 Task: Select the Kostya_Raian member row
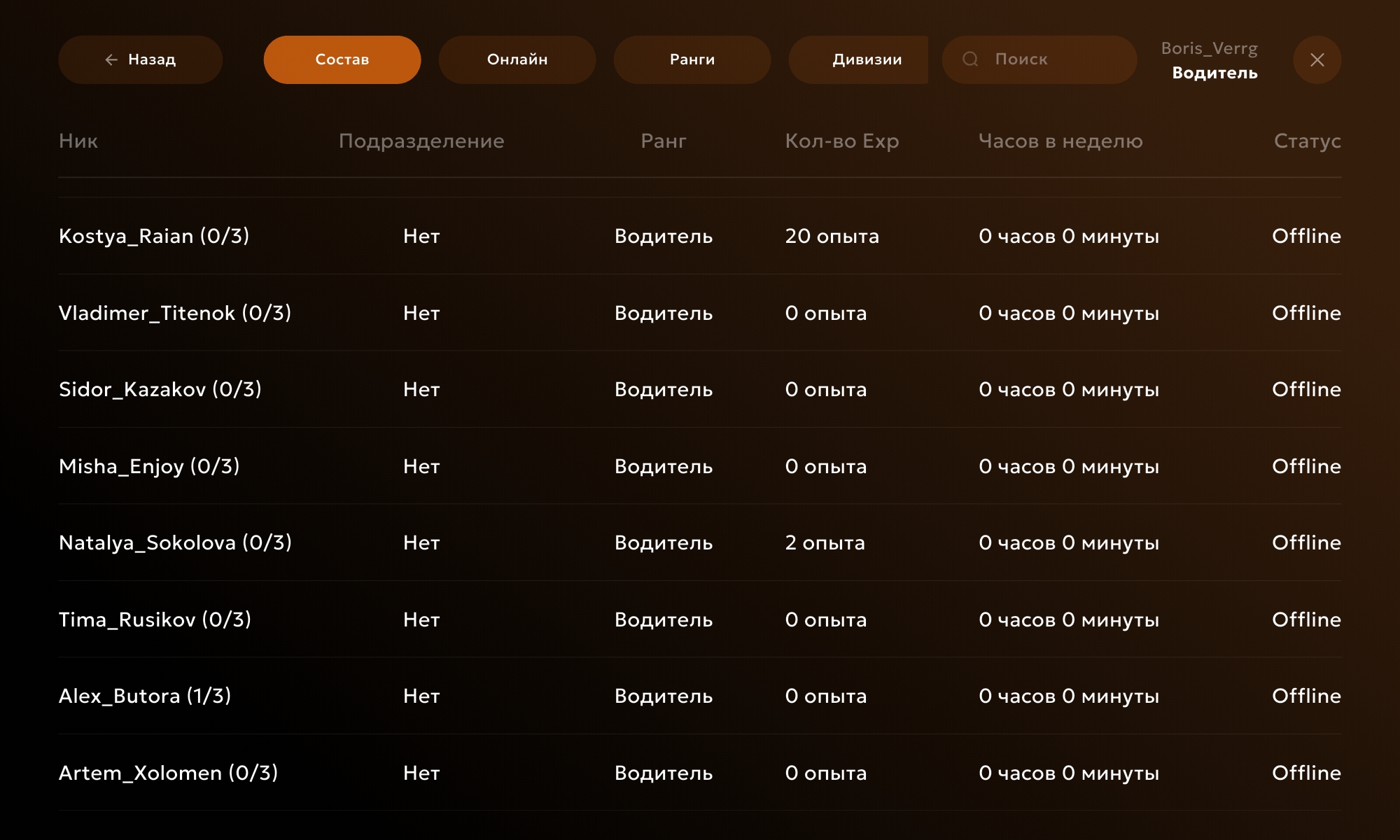pos(154,236)
